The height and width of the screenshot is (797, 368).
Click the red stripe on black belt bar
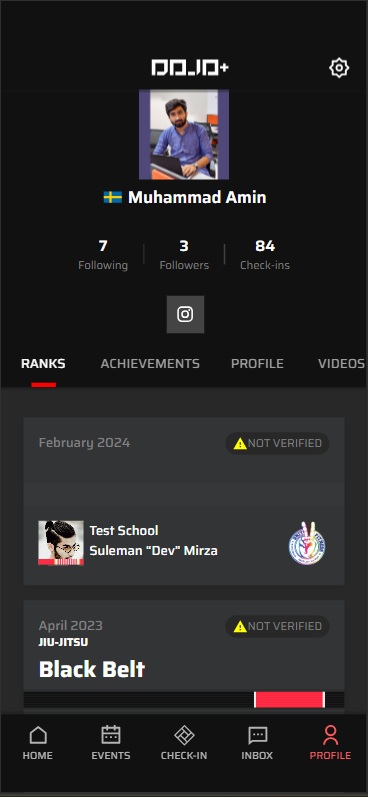(289, 699)
